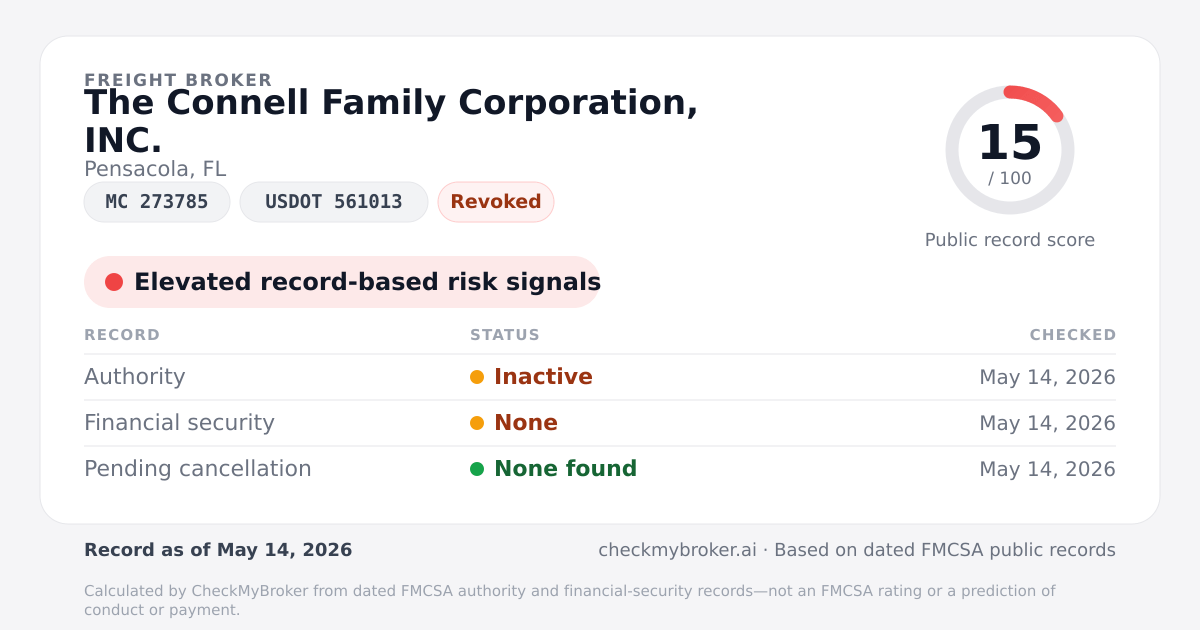Click The Connell Family Corporation company title

[391, 121]
